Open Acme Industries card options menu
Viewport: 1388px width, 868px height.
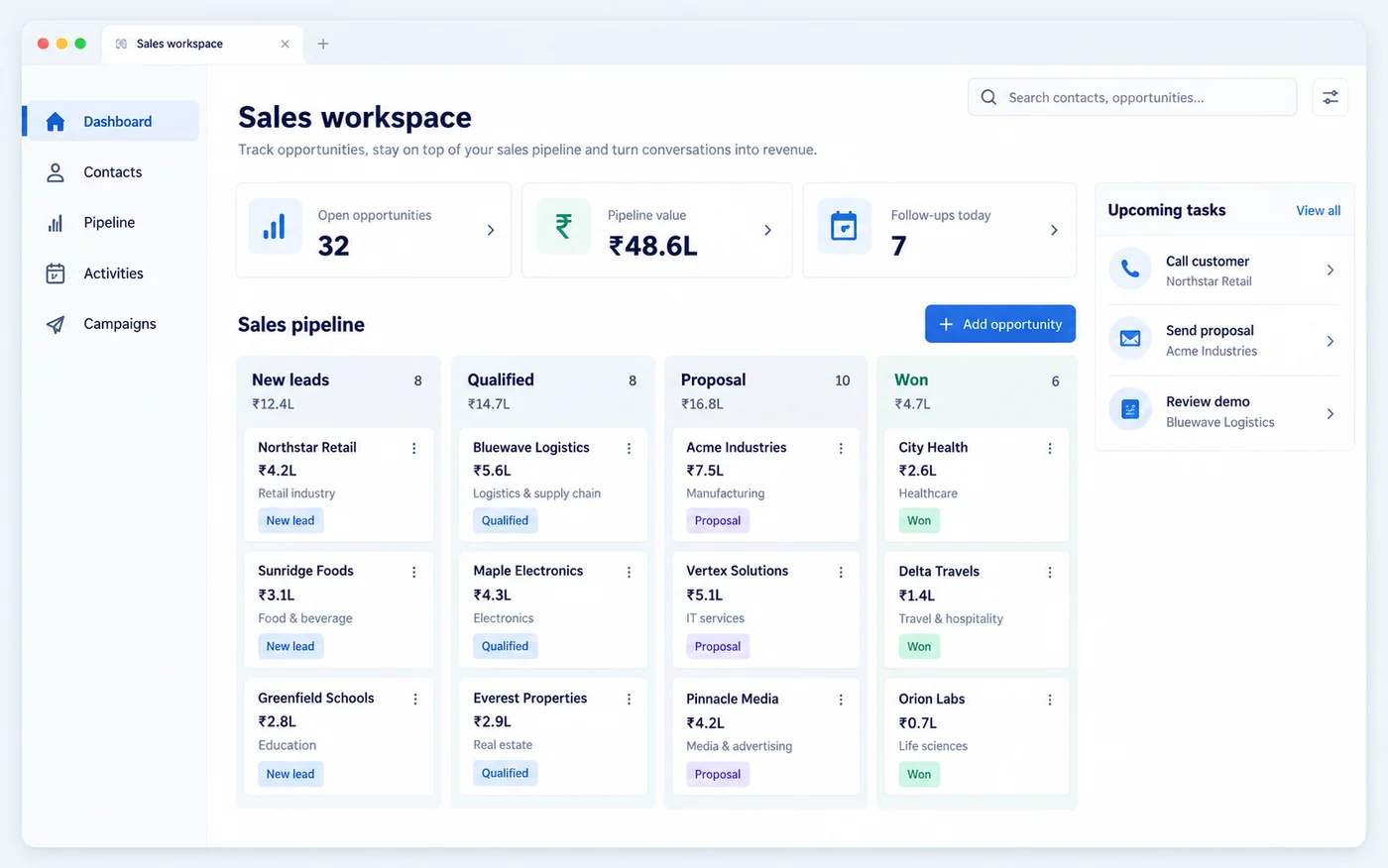[841, 449]
